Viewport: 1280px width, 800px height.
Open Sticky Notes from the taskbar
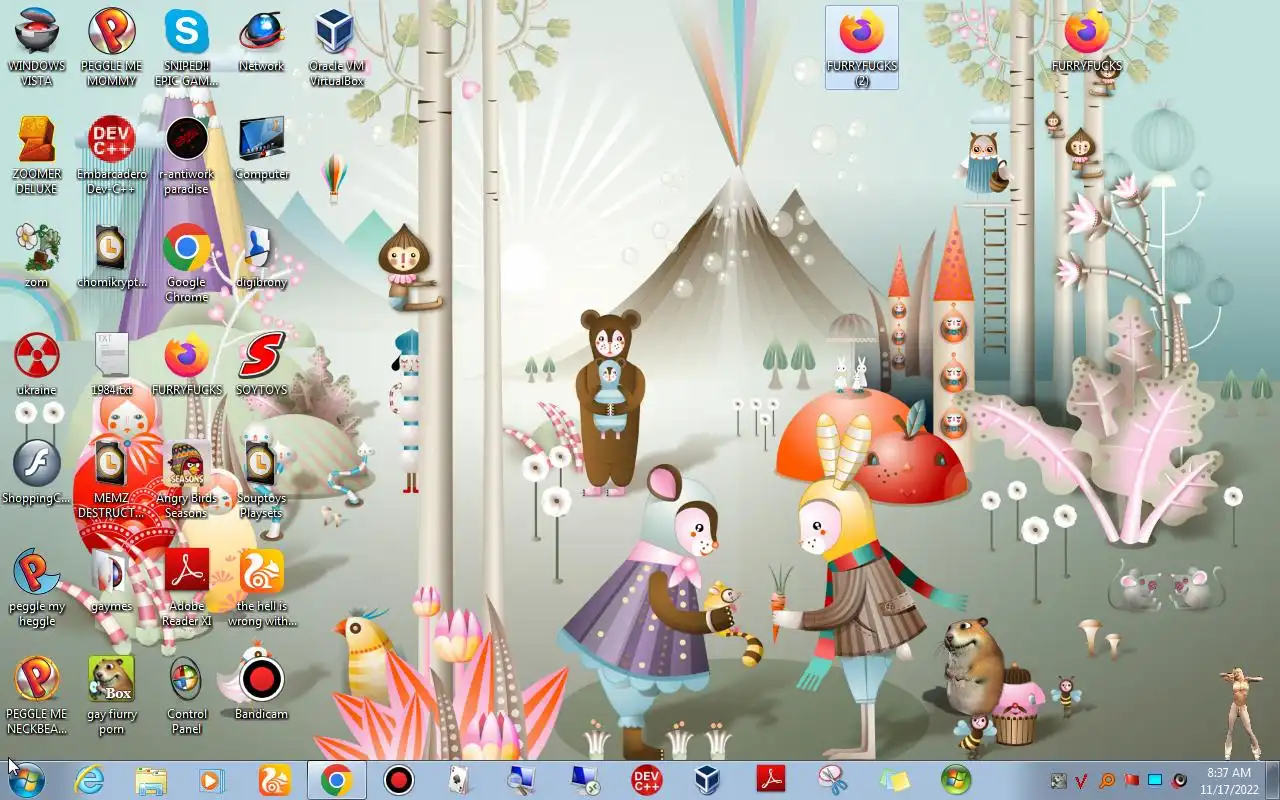coord(894,780)
